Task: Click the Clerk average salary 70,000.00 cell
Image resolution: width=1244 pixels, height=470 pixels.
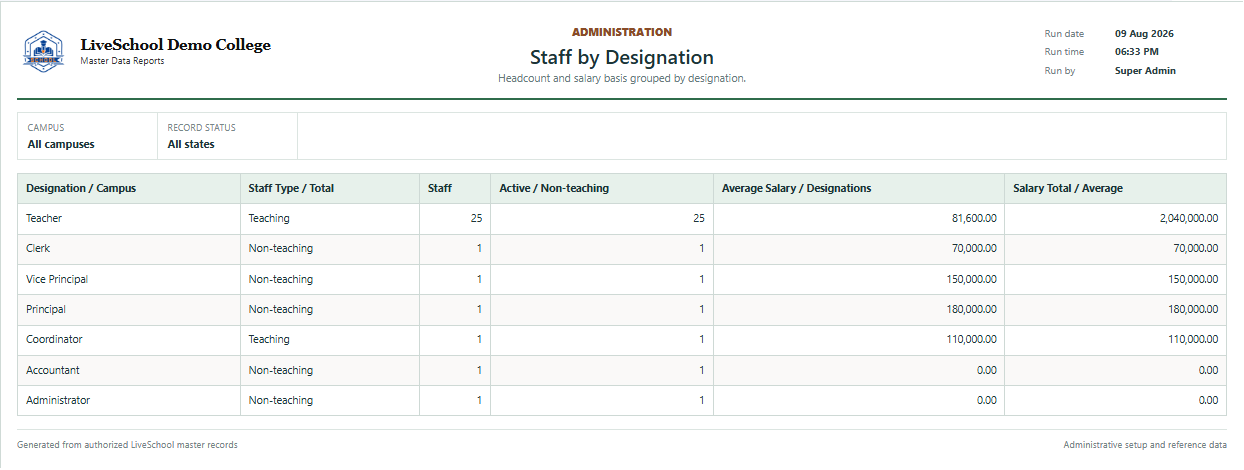Action: coord(859,249)
